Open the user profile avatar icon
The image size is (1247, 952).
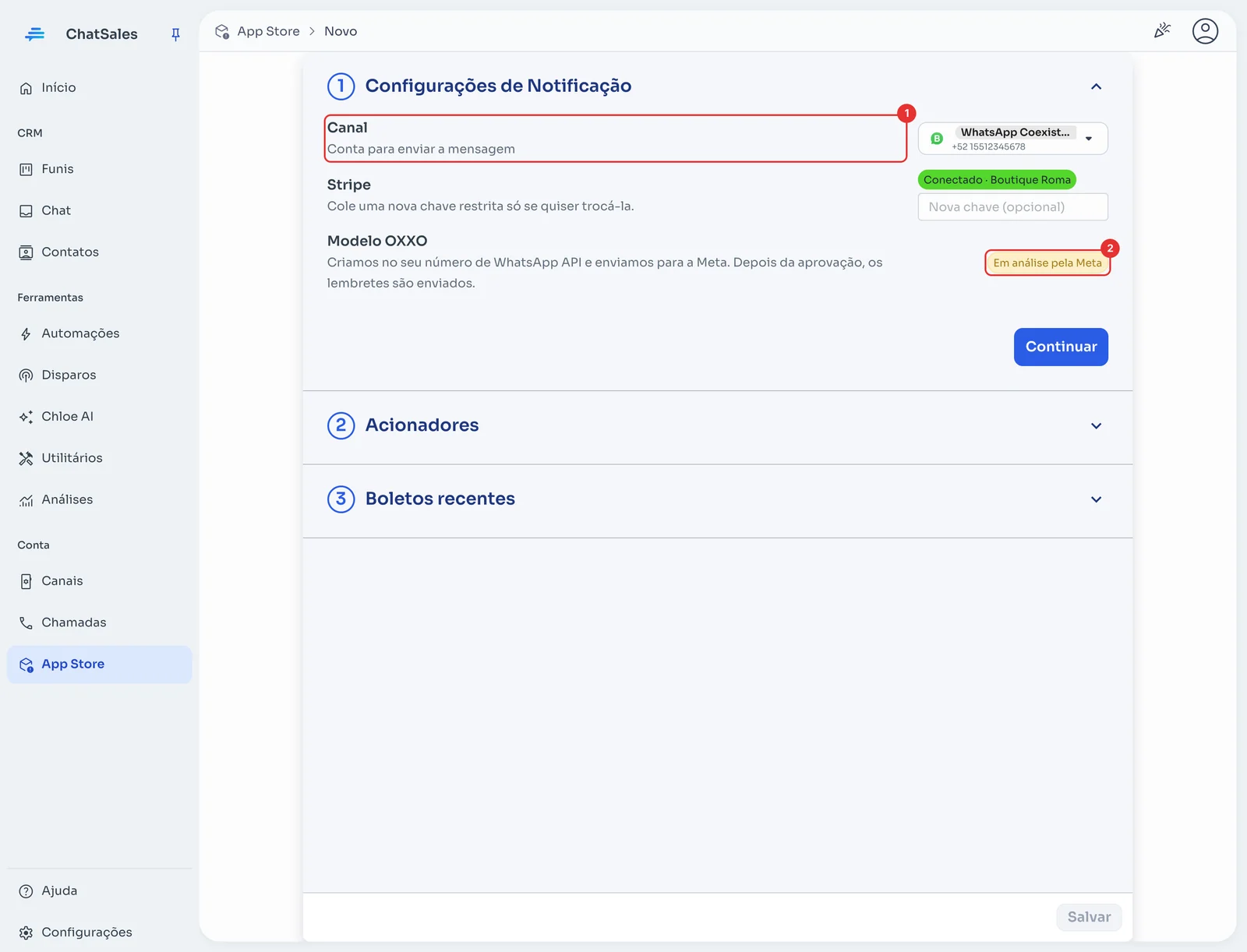(1205, 31)
